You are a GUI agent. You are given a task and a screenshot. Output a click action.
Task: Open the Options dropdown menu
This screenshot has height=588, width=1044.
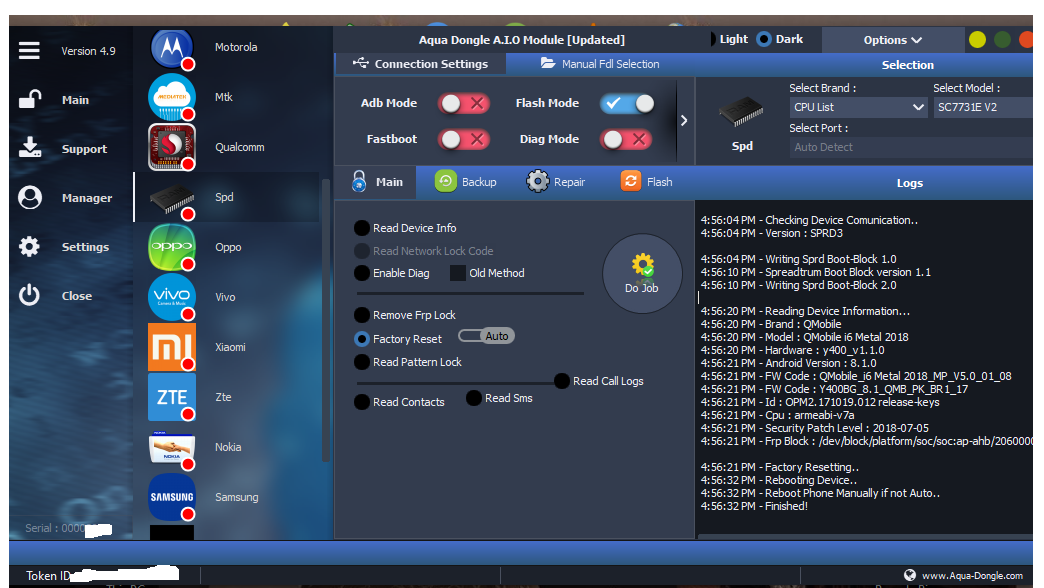(x=893, y=40)
